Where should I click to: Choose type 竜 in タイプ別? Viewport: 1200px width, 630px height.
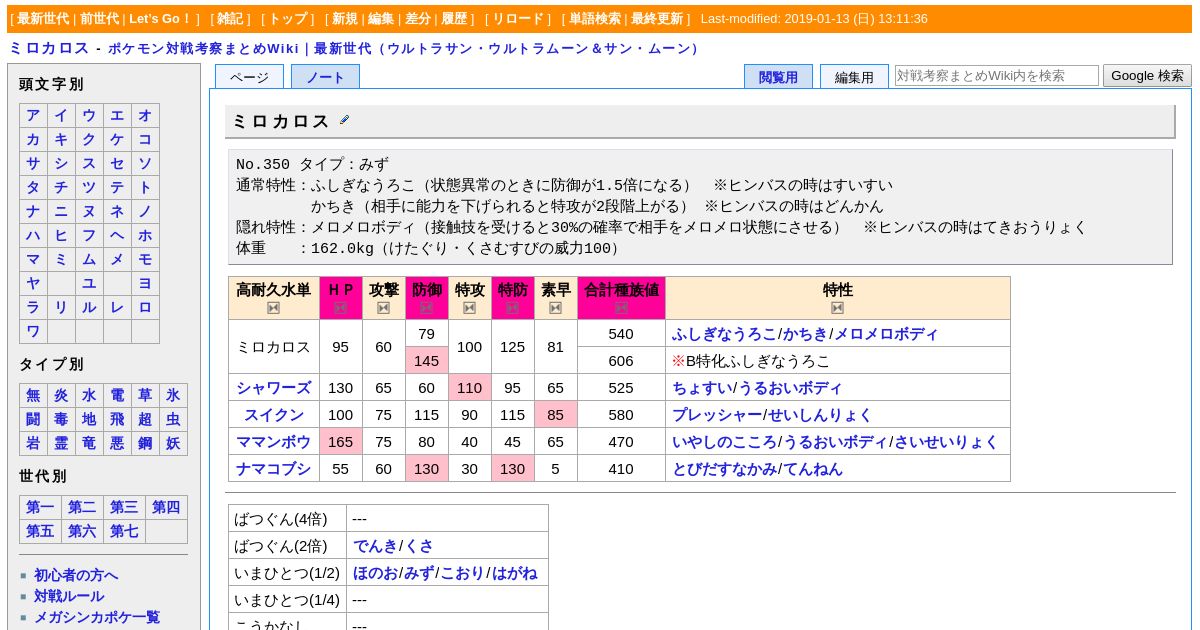click(89, 443)
